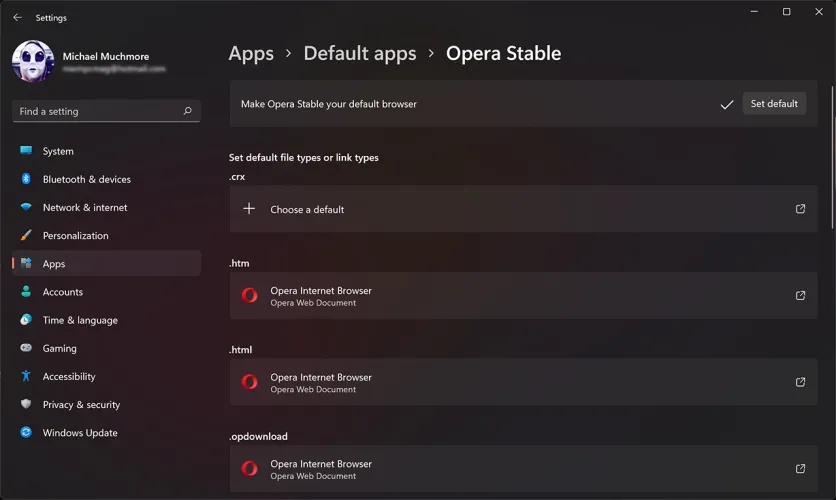This screenshot has width=836, height=500.
Task: Open Network & internet settings
Action: point(85,207)
